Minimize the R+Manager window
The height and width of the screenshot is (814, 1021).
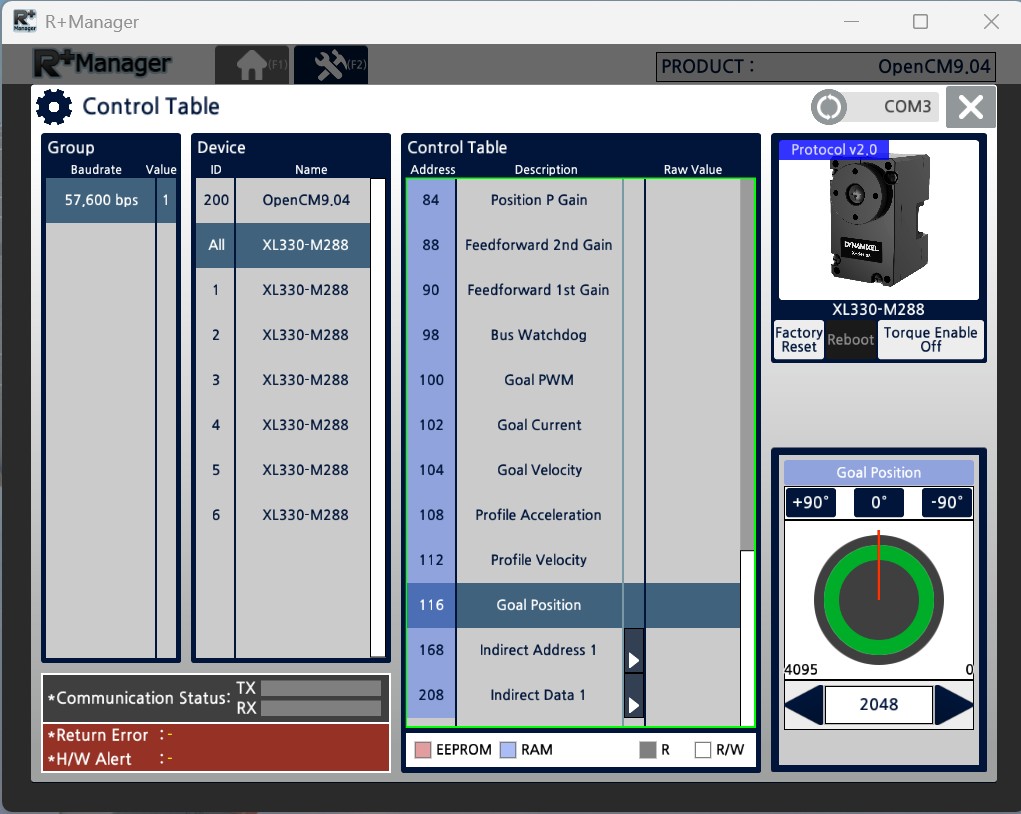[x=852, y=21]
